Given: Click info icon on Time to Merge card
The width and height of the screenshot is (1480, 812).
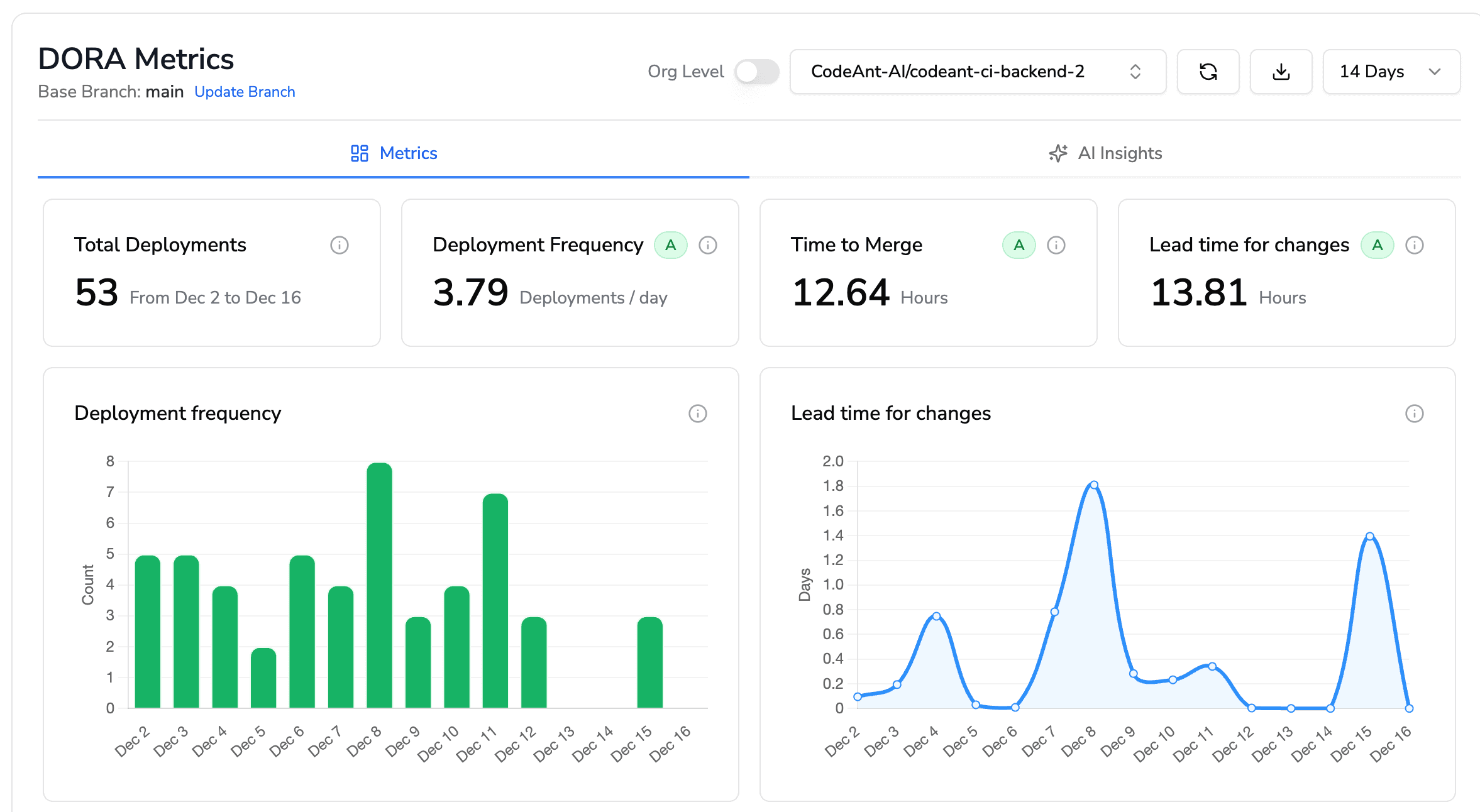Looking at the screenshot, I should (1056, 245).
